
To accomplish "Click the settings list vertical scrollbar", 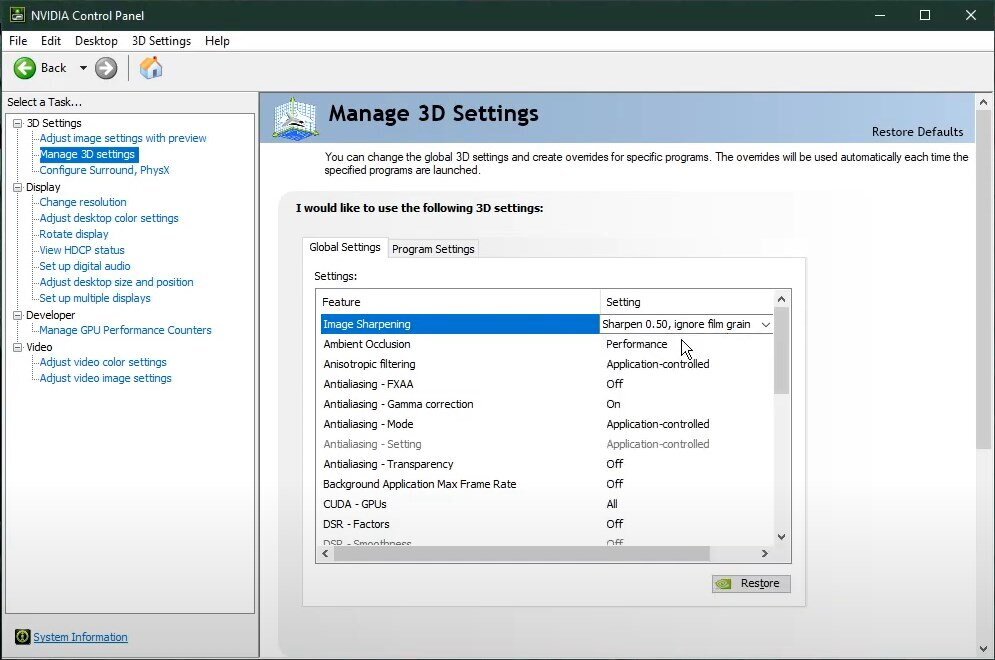I will click(781, 350).
